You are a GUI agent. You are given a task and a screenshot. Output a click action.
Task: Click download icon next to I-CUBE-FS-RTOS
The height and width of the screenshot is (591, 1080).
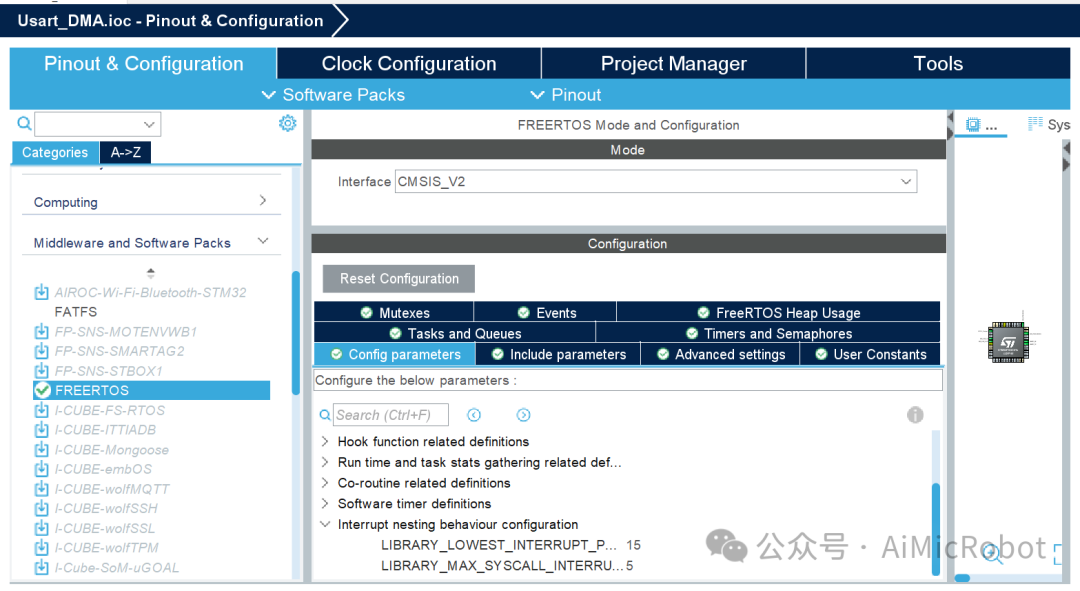point(41,410)
